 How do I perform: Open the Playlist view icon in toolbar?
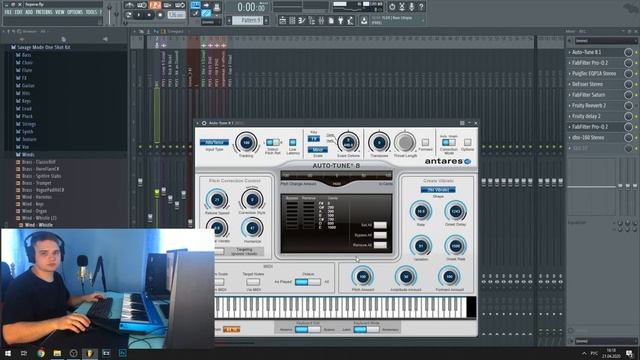pos(282,20)
